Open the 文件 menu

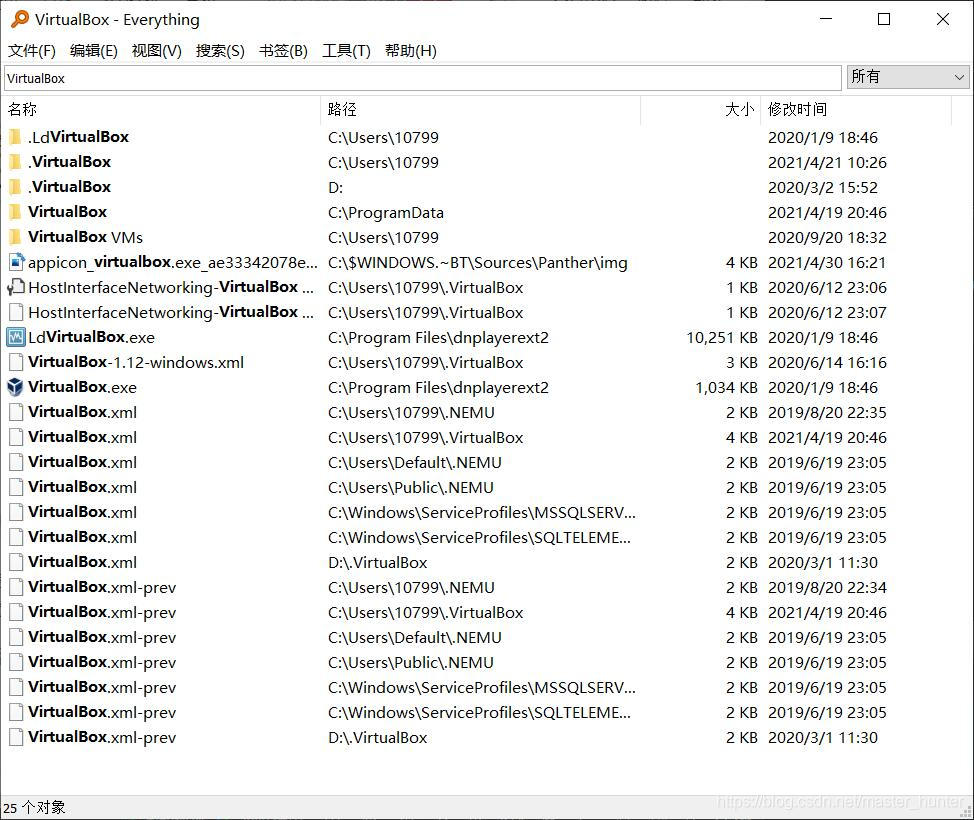coord(30,51)
